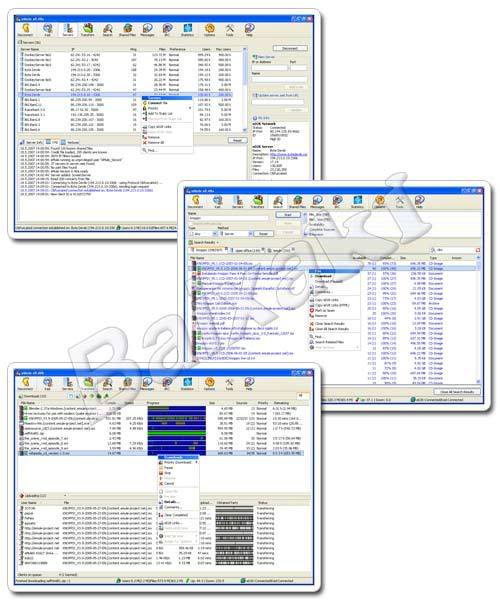Click Disconnect icon in the Servers window toolbar
This screenshot has height=600, width=500.
pyautogui.click(x=26, y=30)
